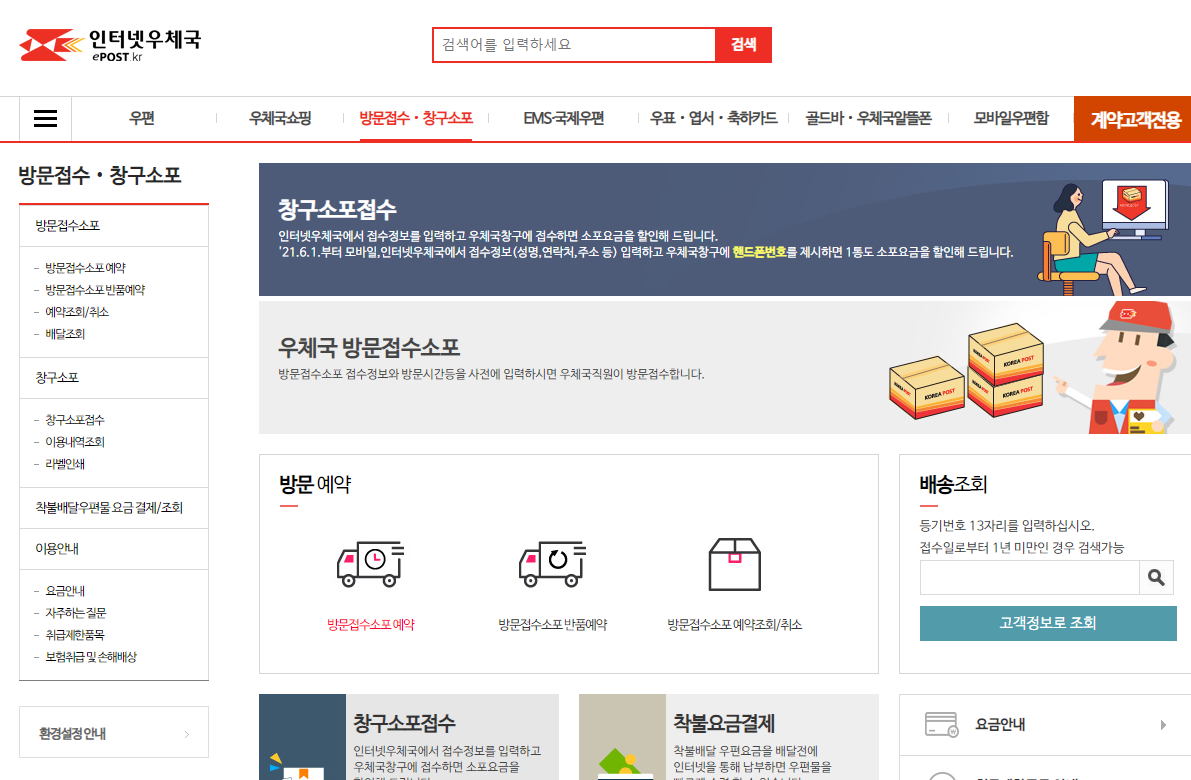Viewport: 1191px width, 780px height.
Task: Click the 요금안내 card icon
Action: click(941, 725)
